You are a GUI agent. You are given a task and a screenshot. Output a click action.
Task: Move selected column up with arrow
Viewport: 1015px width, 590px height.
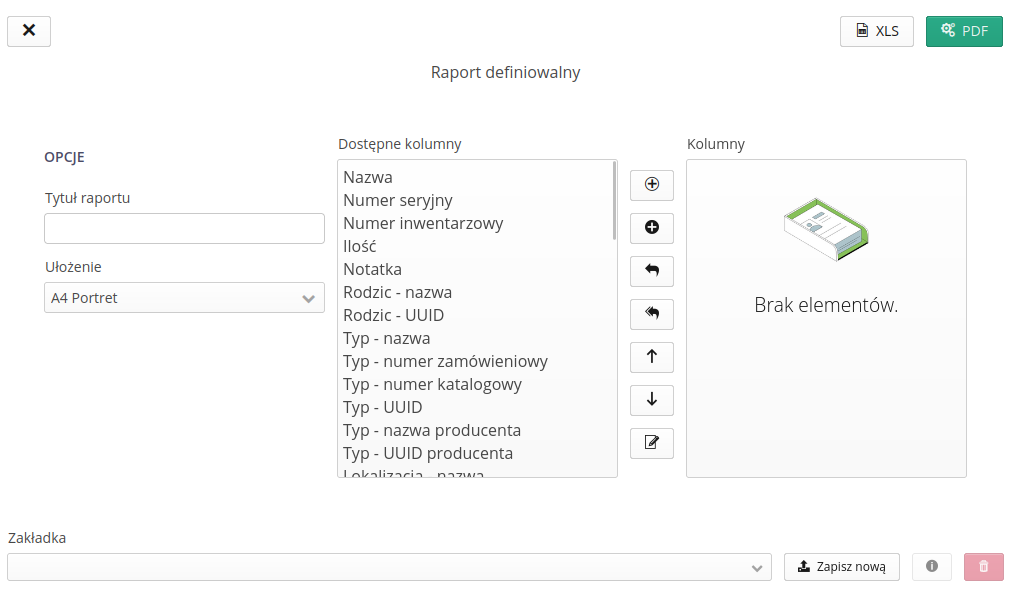click(652, 357)
